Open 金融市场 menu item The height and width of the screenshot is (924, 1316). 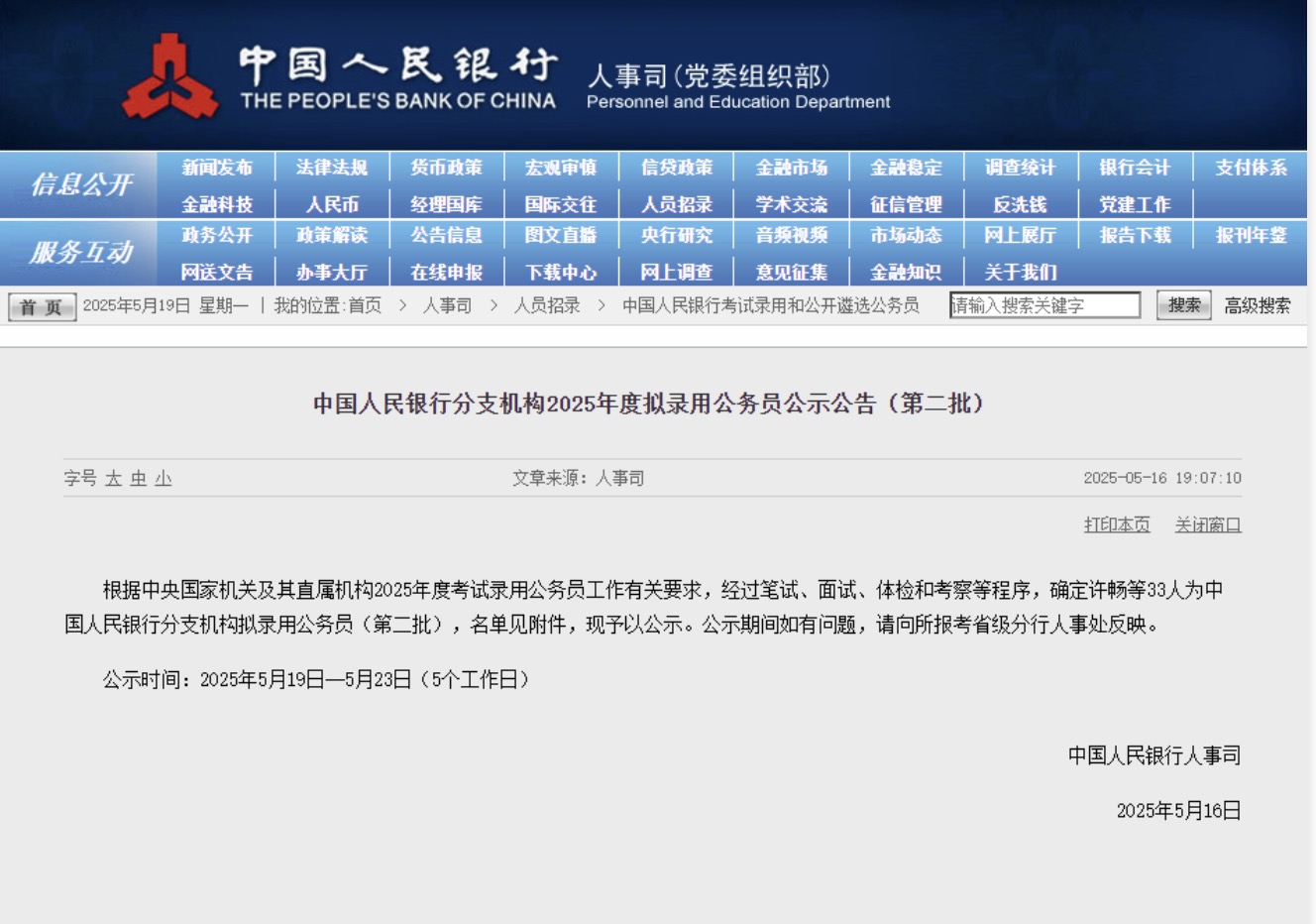coord(792,168)
